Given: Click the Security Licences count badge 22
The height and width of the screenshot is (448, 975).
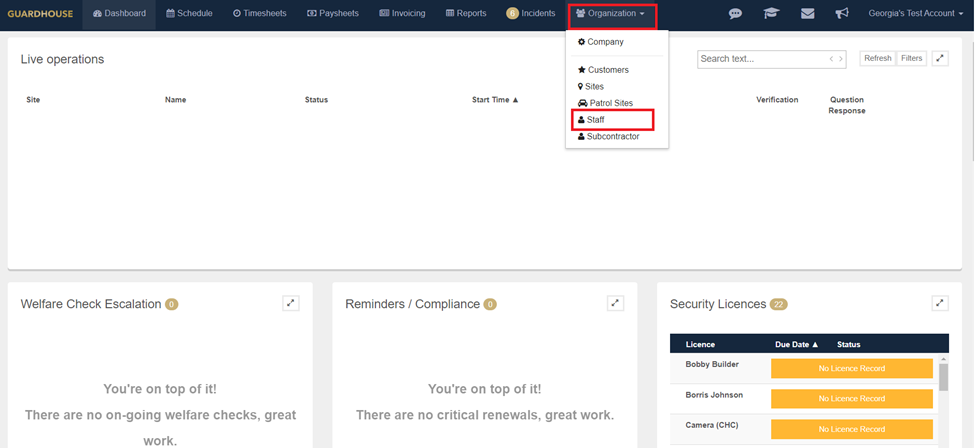Looking at the screenshot, I should [x=779, y=304].
